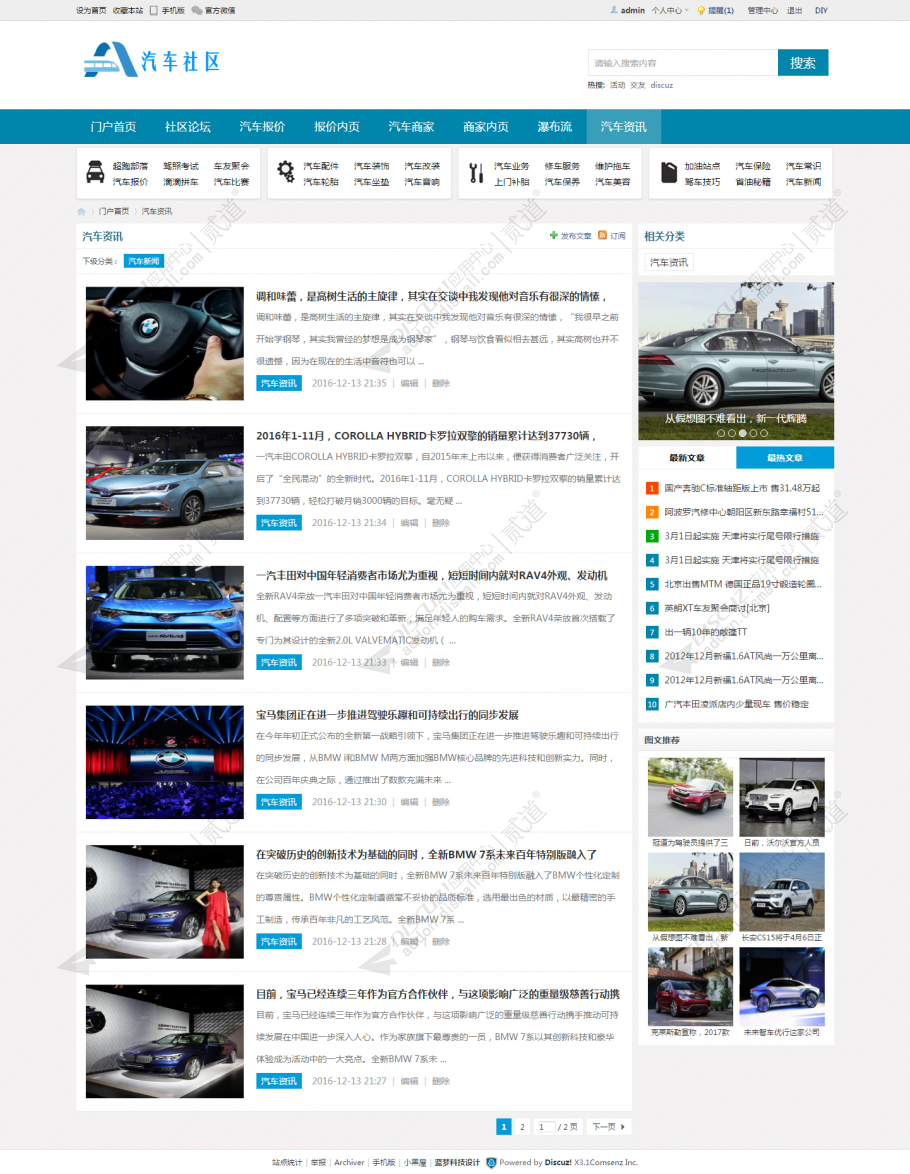Click the car icon beside 超跑部落
The width and height of the screenshot is (910, 1174).
(x=95, y=172)
